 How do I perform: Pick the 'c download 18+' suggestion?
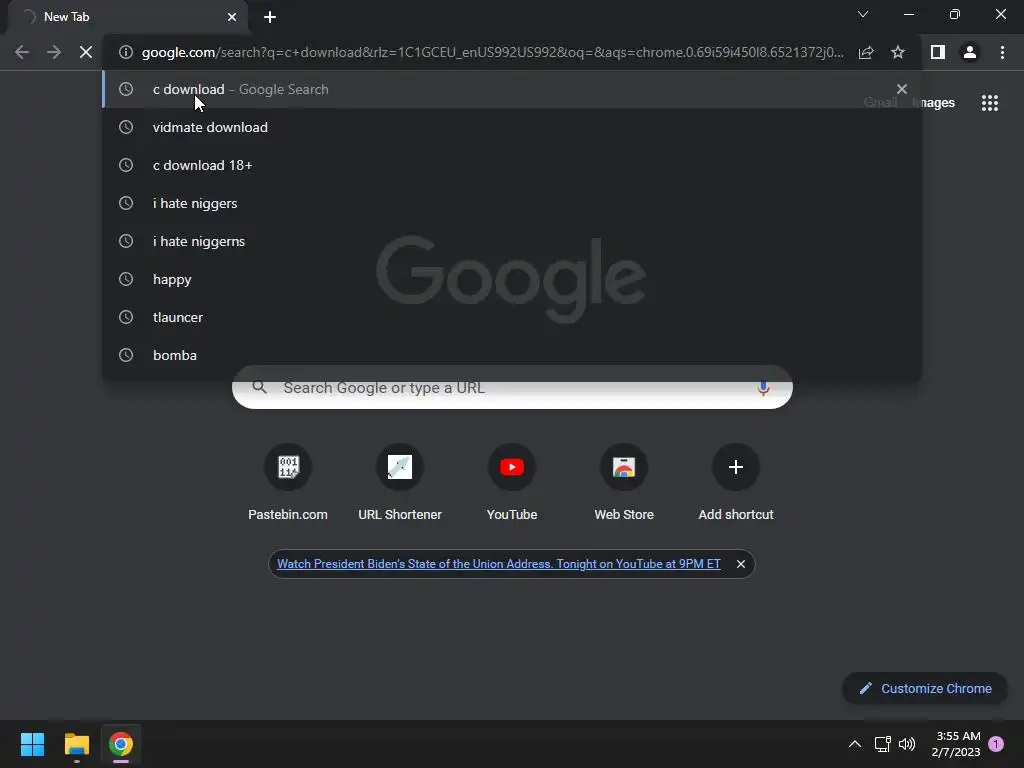512,165
